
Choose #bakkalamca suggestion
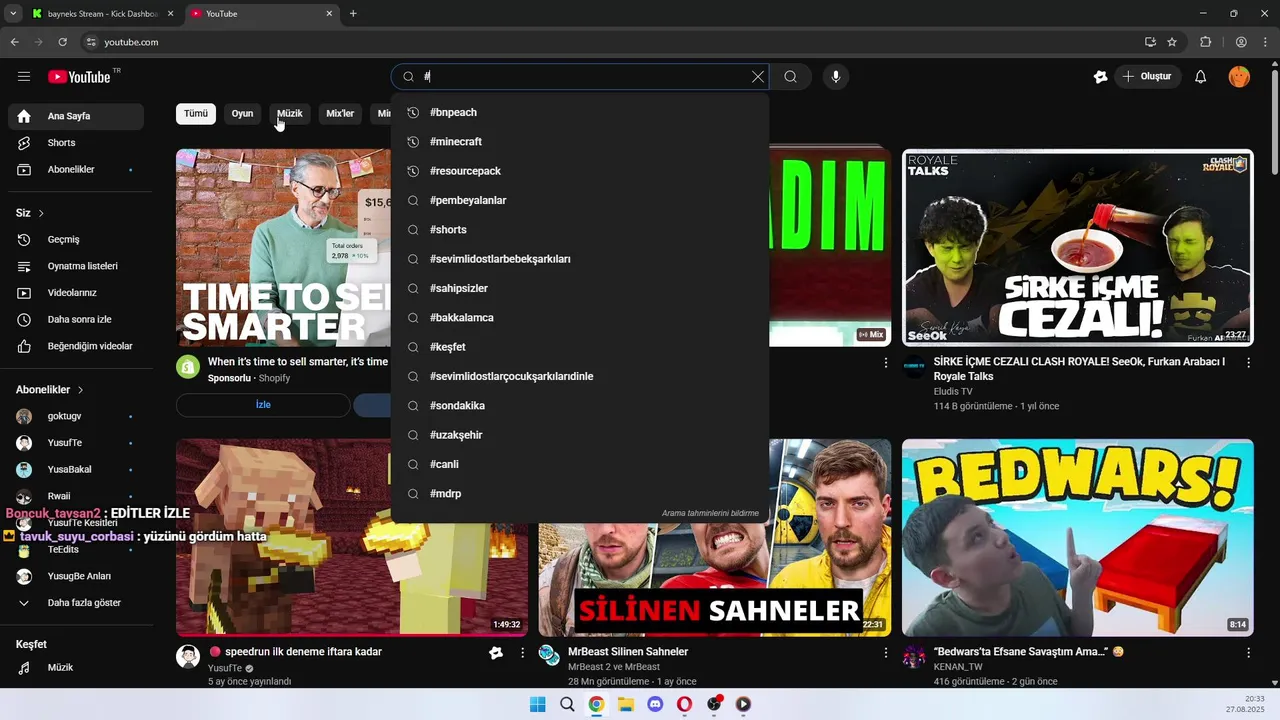pos(580,318)
